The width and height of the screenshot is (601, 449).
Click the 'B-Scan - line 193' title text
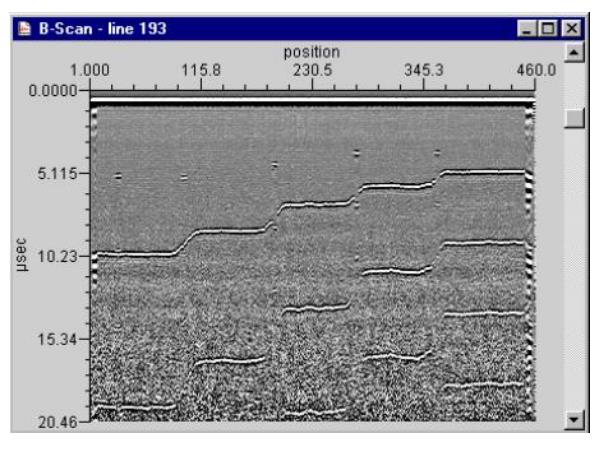tap(103, 29)
